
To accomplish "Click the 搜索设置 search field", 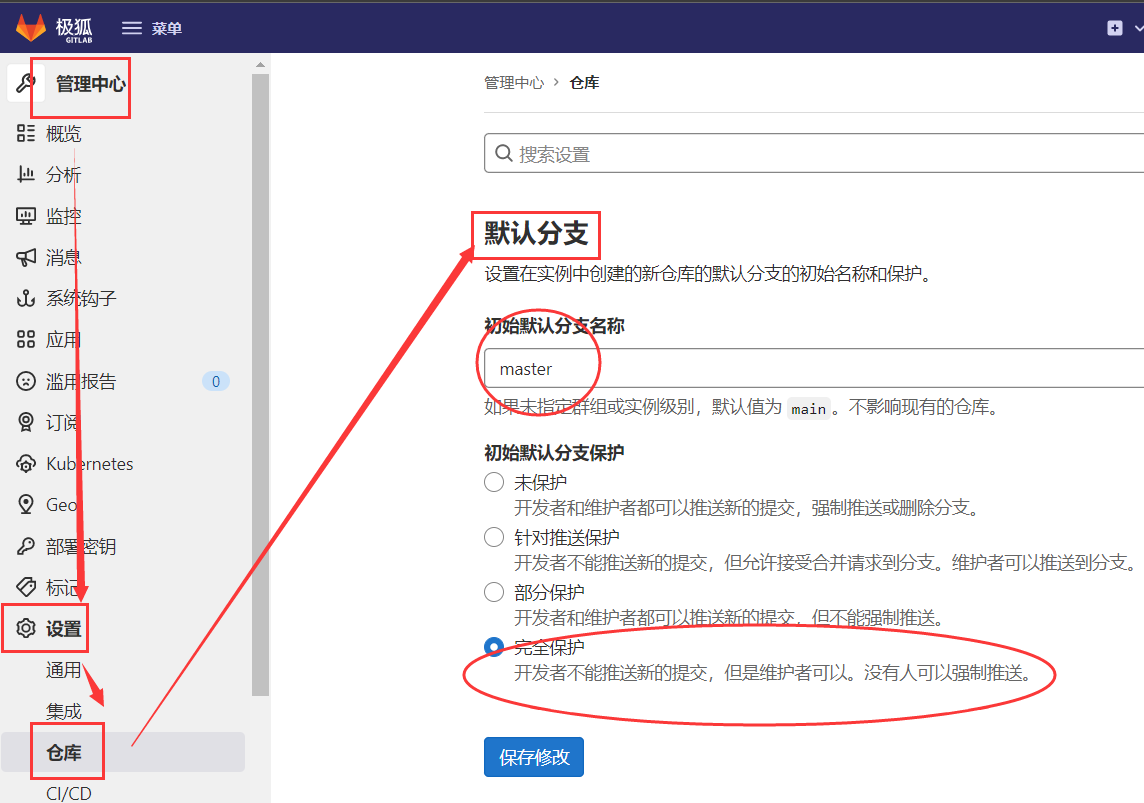I will [813, 153].
